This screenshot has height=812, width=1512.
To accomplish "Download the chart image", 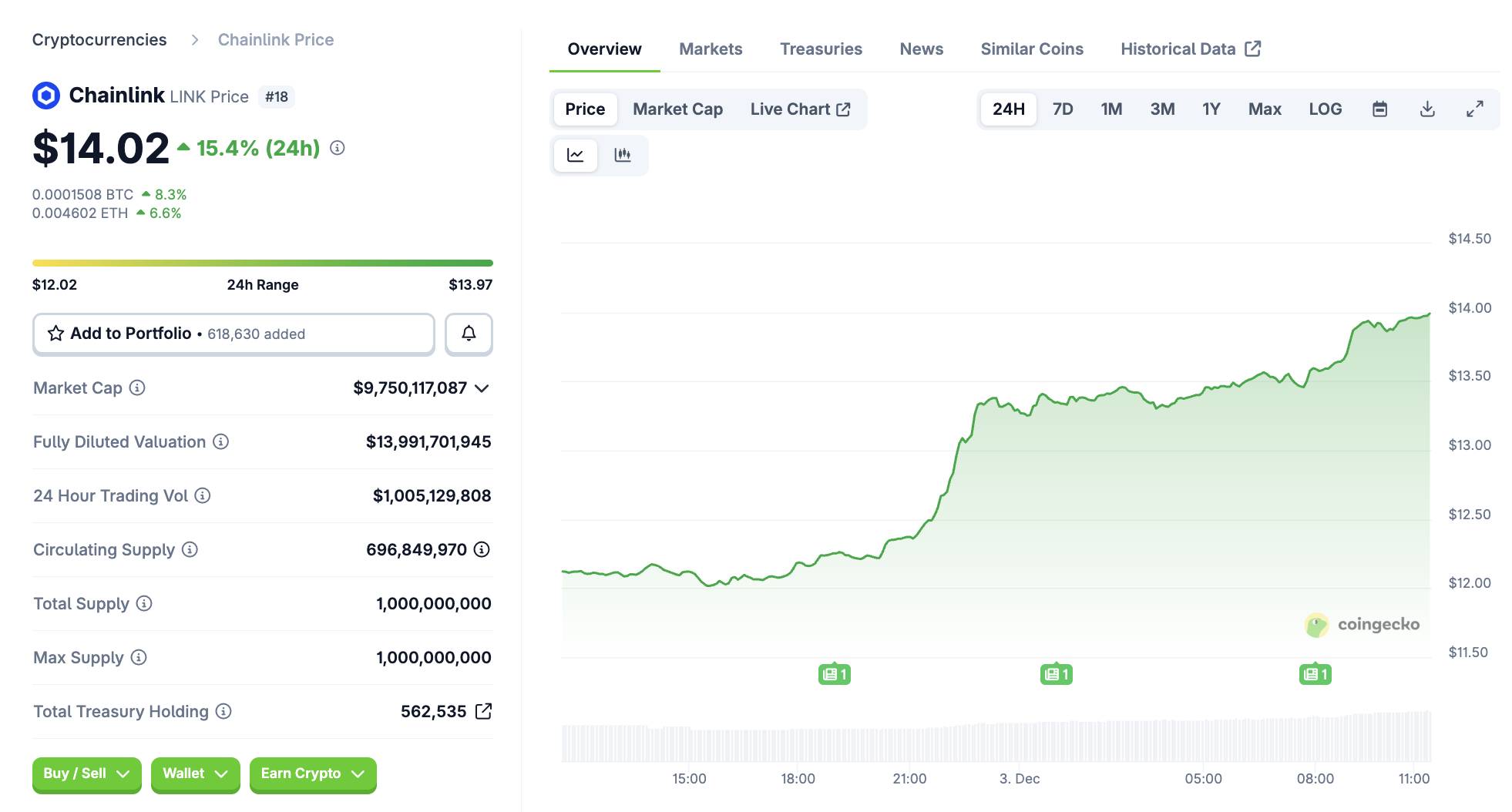I will (1428, 109).
